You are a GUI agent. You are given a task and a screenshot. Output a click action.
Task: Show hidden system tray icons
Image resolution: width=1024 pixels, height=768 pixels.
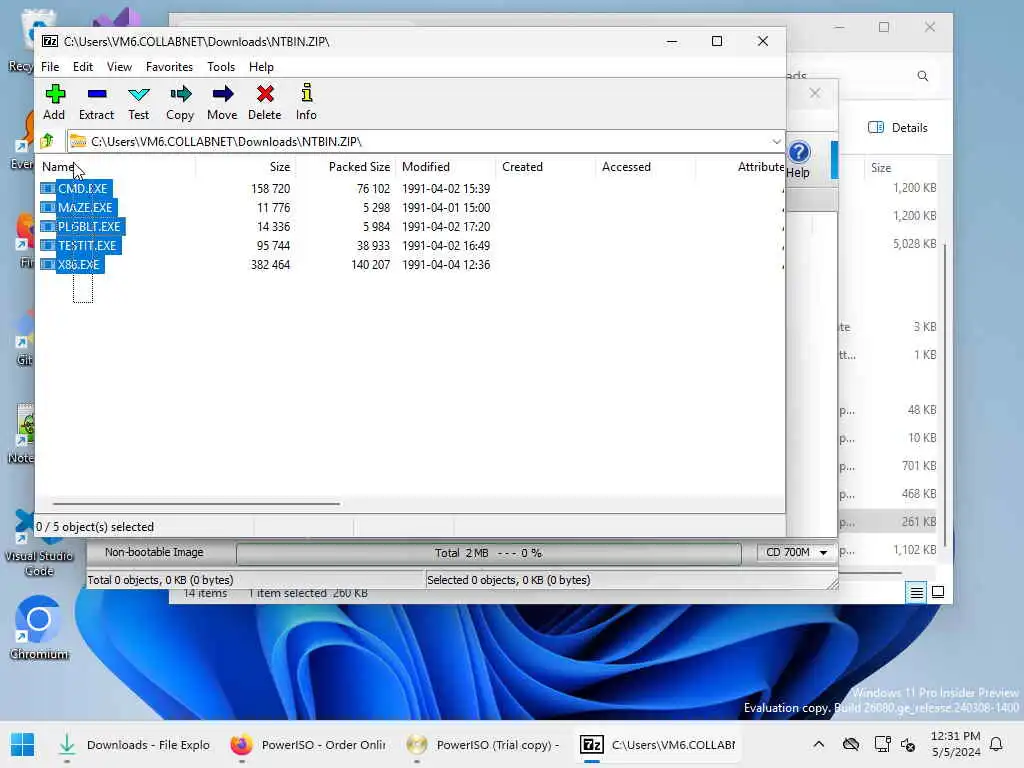pyautogui.click(x=818, y=744)
